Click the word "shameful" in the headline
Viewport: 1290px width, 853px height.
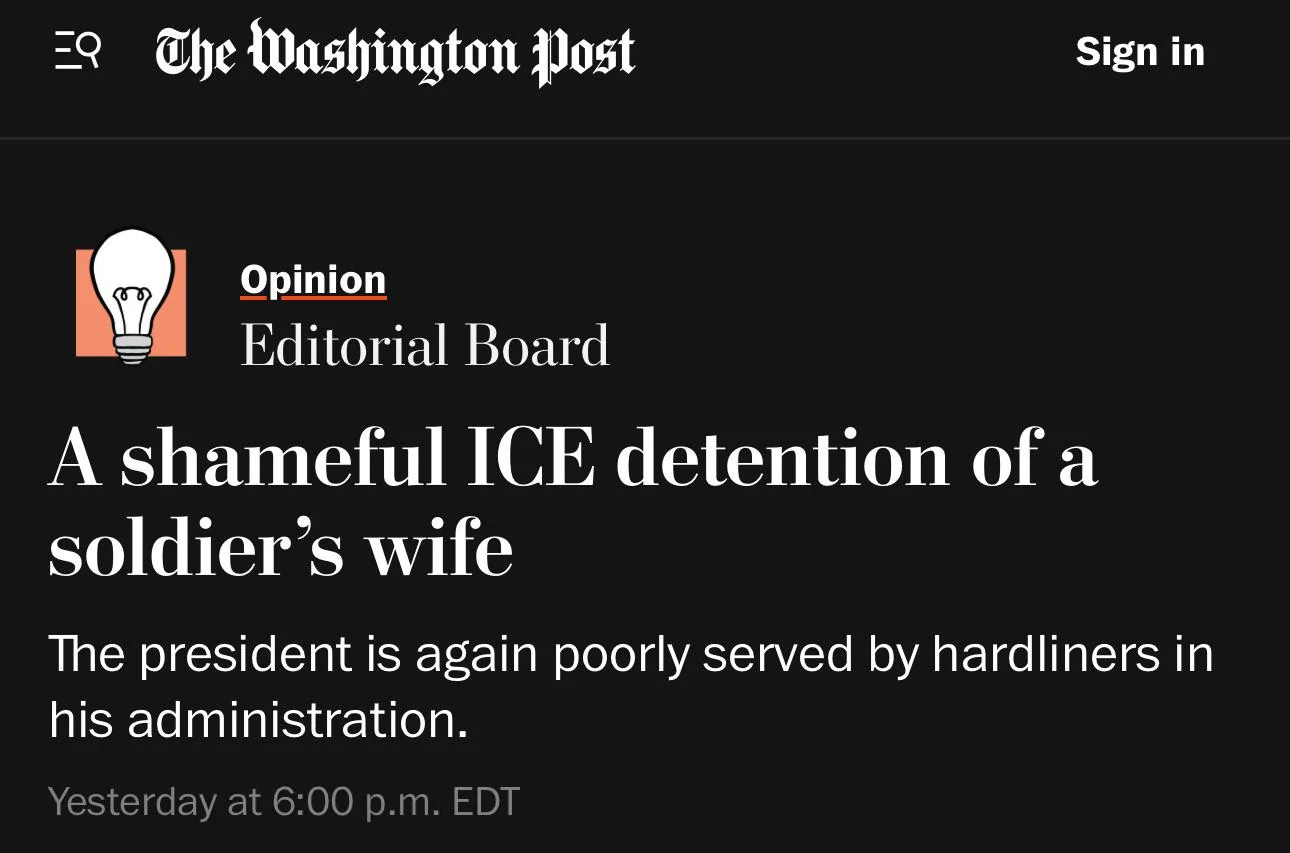point(284,460)
